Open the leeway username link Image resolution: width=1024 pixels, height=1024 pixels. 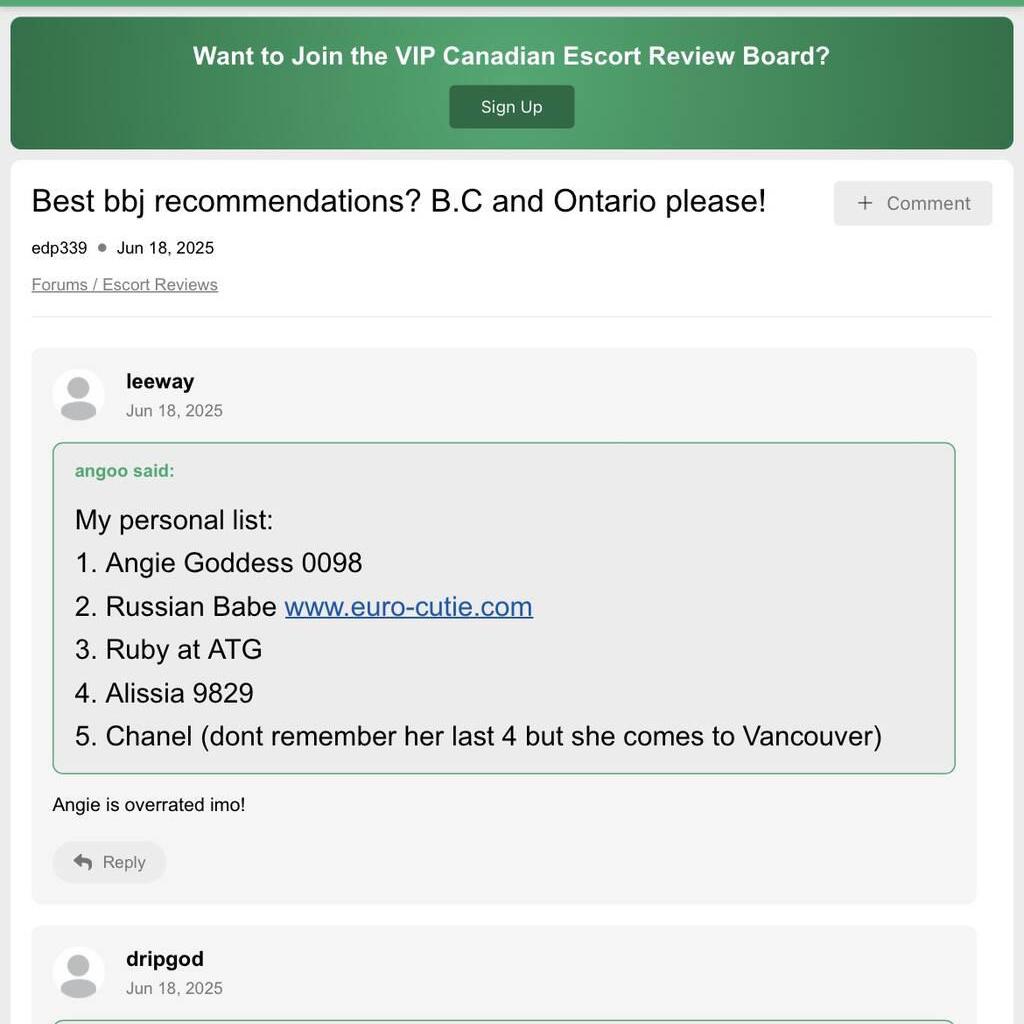[160, 381]
